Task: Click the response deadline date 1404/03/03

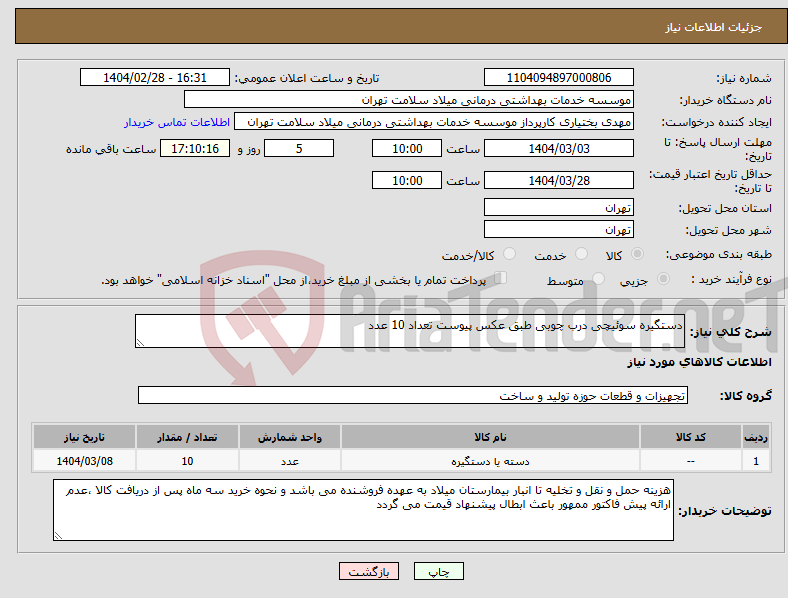Action: click(x=559, y=148)
